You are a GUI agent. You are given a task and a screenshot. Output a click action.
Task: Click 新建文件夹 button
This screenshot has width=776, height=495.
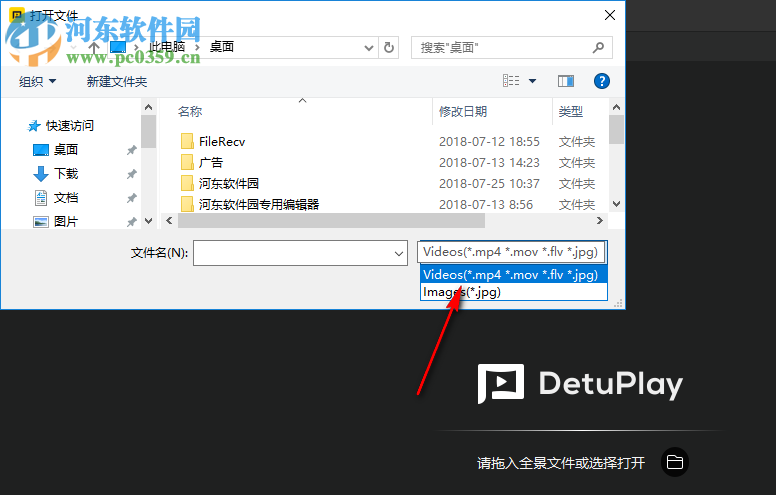(117, 81)
